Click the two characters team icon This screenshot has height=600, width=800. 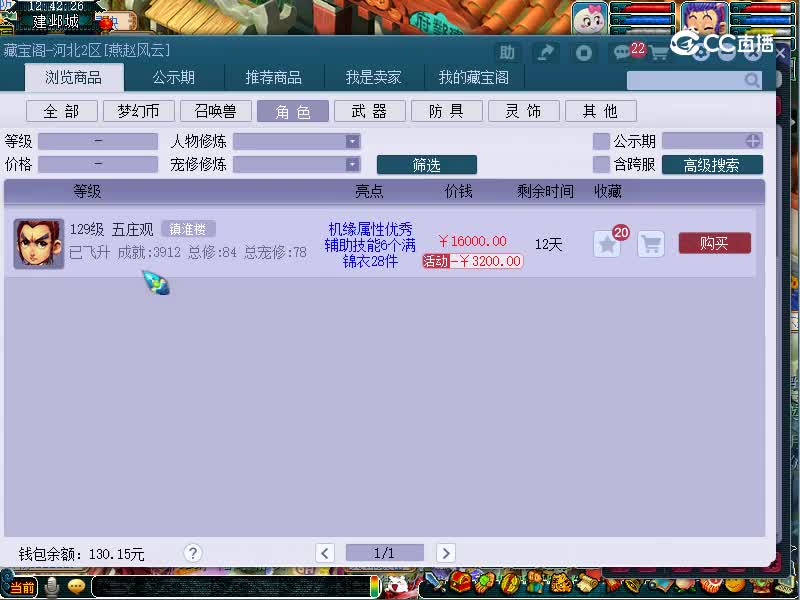(535, 582)
